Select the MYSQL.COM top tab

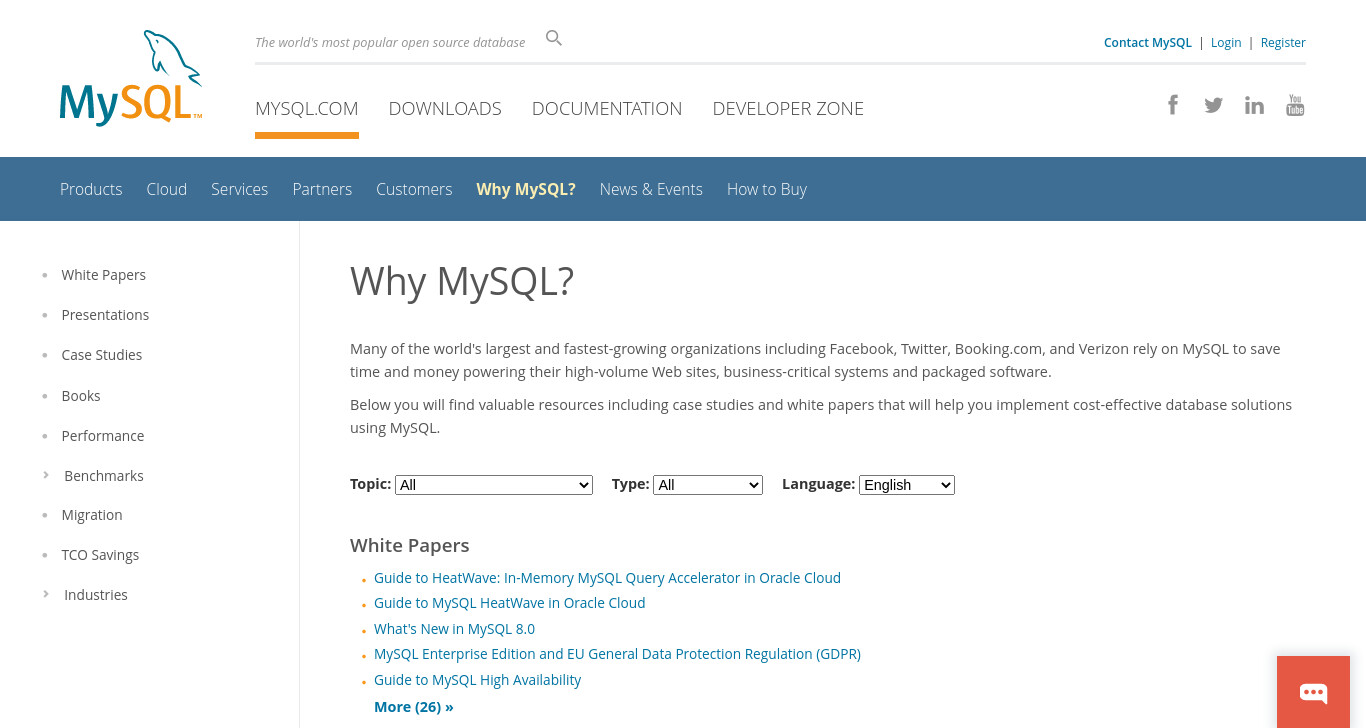307,108
